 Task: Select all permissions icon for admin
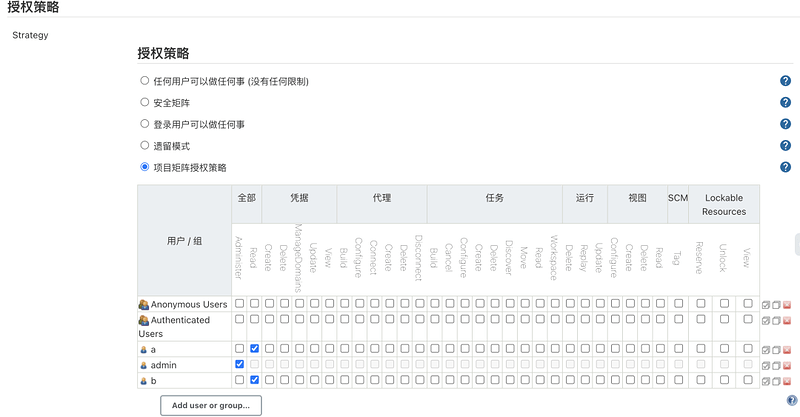point(766,365)
